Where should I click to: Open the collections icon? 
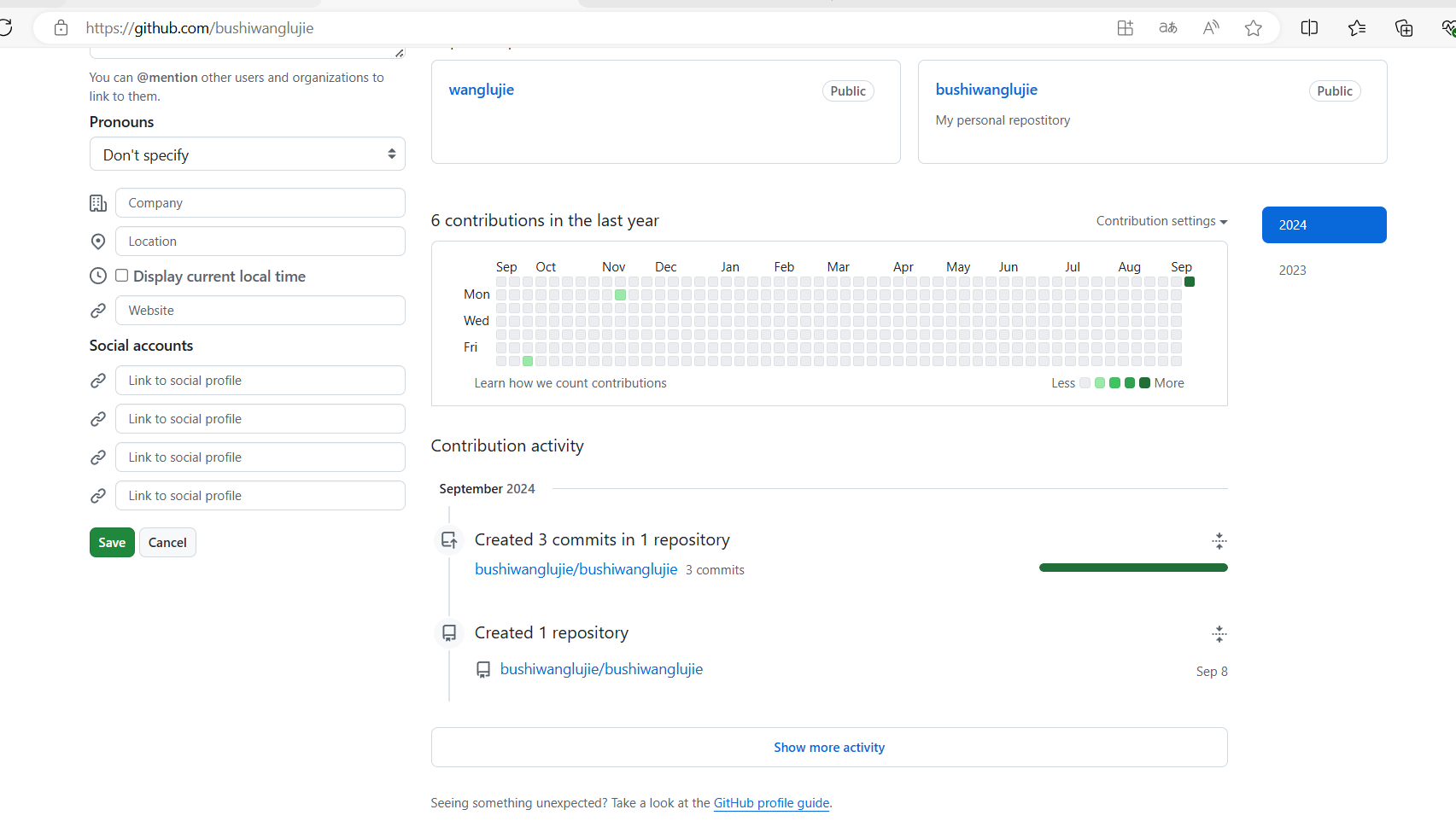click(1403, 28)
